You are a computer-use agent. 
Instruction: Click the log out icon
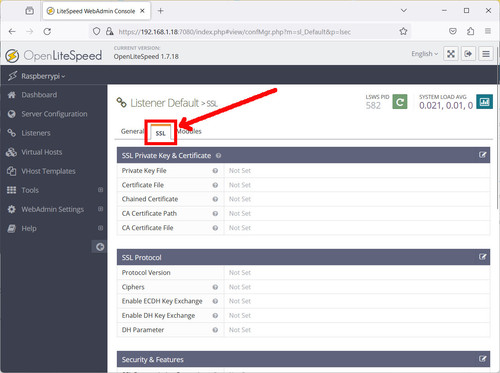coord(468,54)
